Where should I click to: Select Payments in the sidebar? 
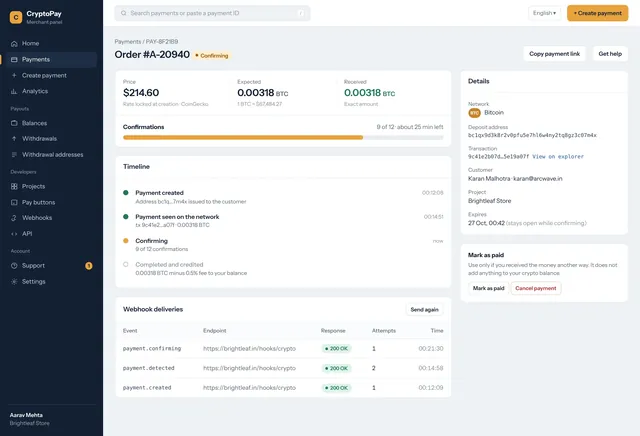(51, 60)
